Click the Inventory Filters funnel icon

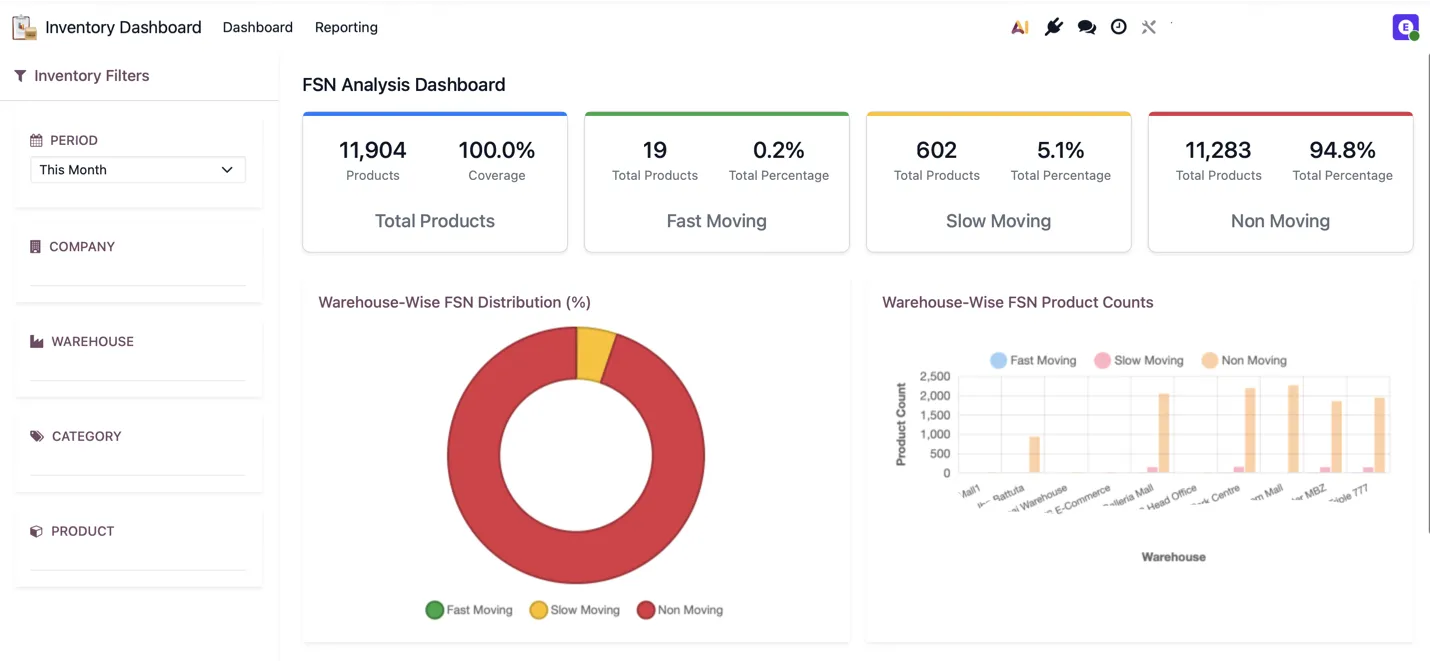coord(20,76)
